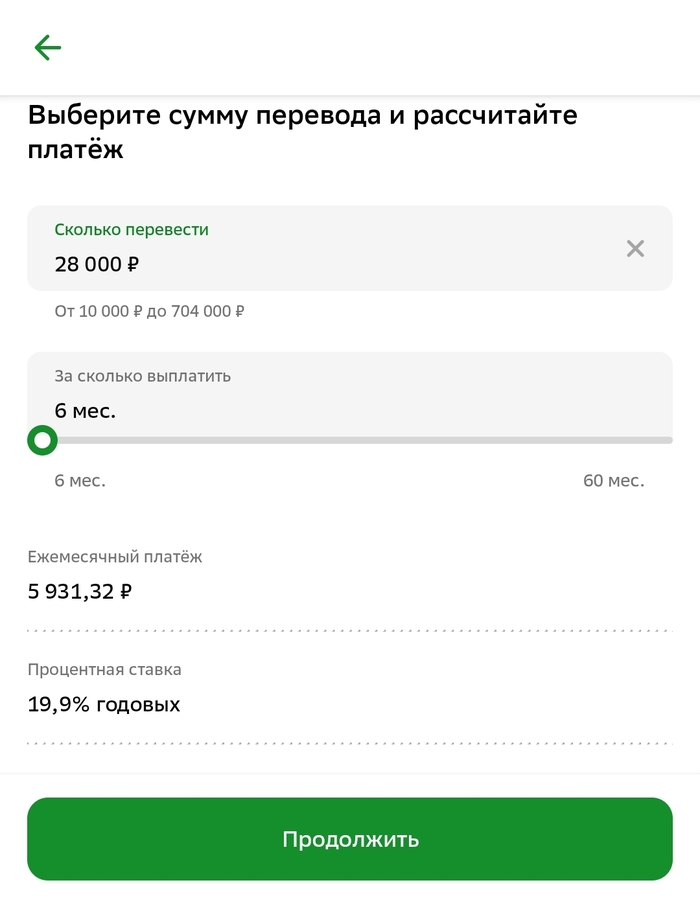Tap the 6 мес. term value in the field

[85, 411]
